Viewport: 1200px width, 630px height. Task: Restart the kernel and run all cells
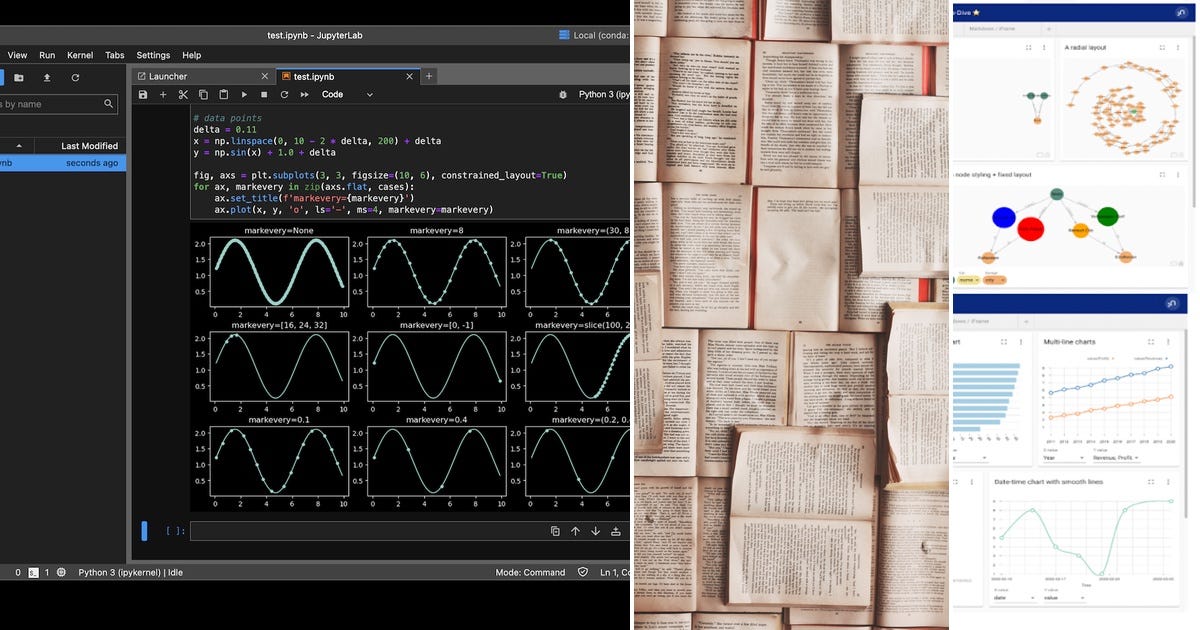304,94
